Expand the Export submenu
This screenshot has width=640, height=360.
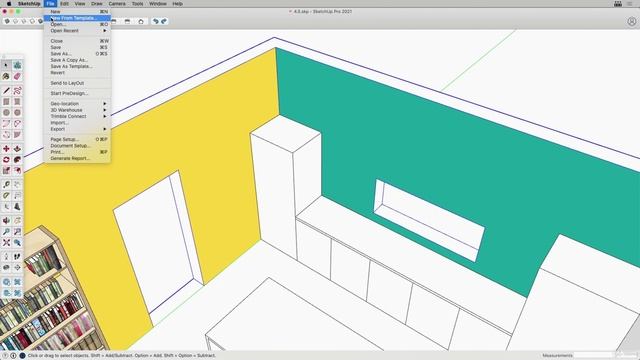[x=77, y=129]
